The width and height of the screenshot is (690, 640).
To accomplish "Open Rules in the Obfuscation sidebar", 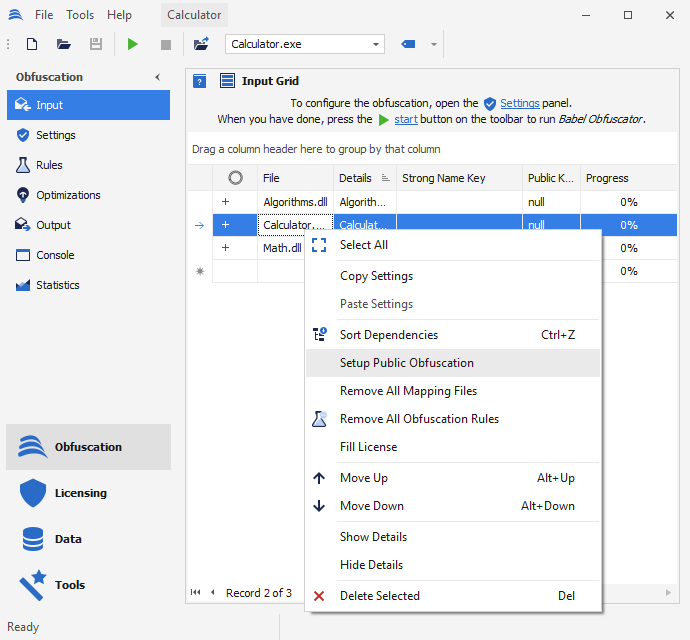I will [49, 165].
